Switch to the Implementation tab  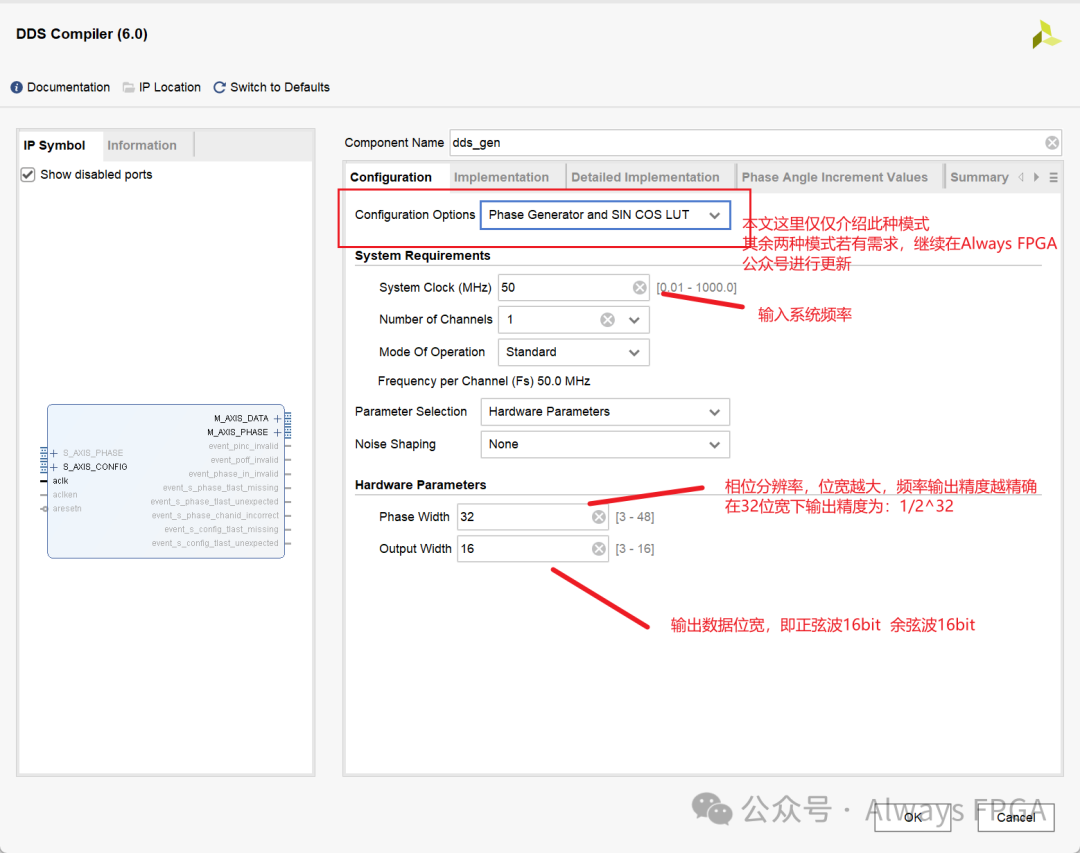pos(501,177)
